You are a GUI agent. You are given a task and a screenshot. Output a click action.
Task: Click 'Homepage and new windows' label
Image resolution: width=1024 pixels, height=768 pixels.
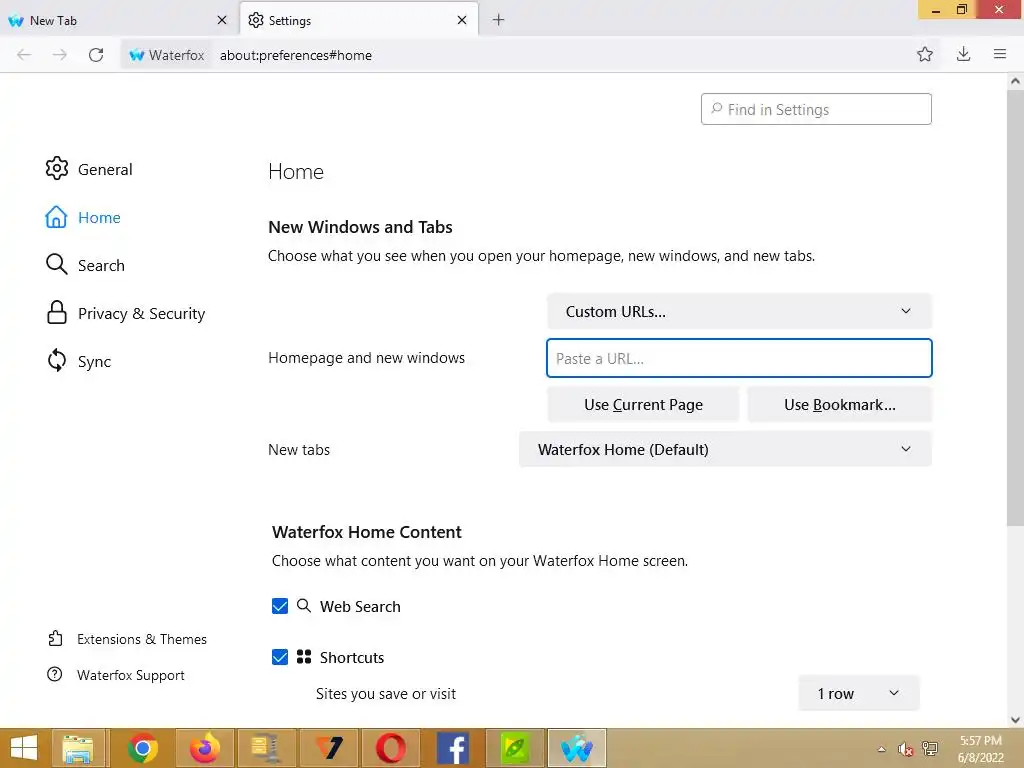click(366, 358)
